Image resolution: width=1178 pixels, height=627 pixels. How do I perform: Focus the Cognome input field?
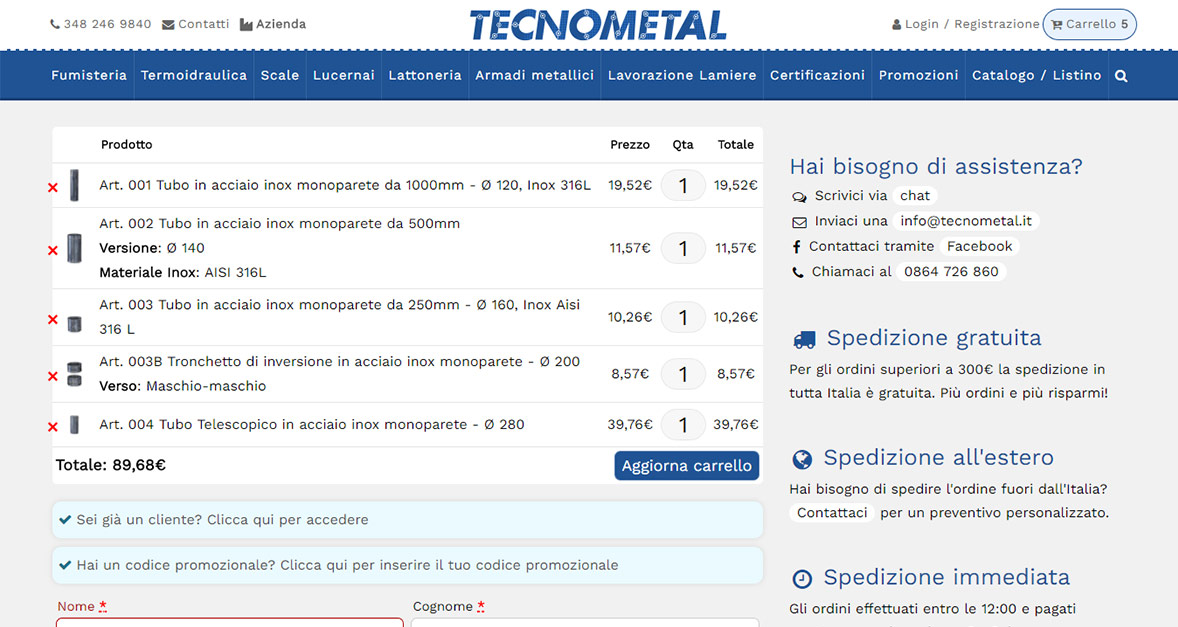tap(585, 622)
